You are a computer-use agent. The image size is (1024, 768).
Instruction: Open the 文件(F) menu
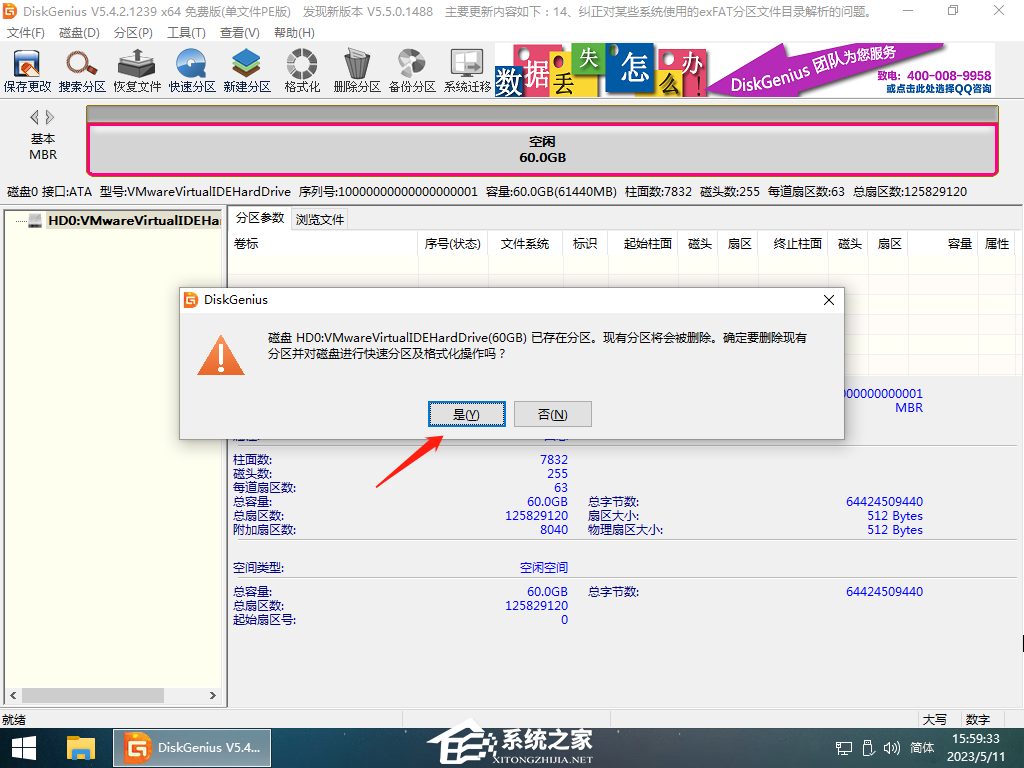point(25,33)
